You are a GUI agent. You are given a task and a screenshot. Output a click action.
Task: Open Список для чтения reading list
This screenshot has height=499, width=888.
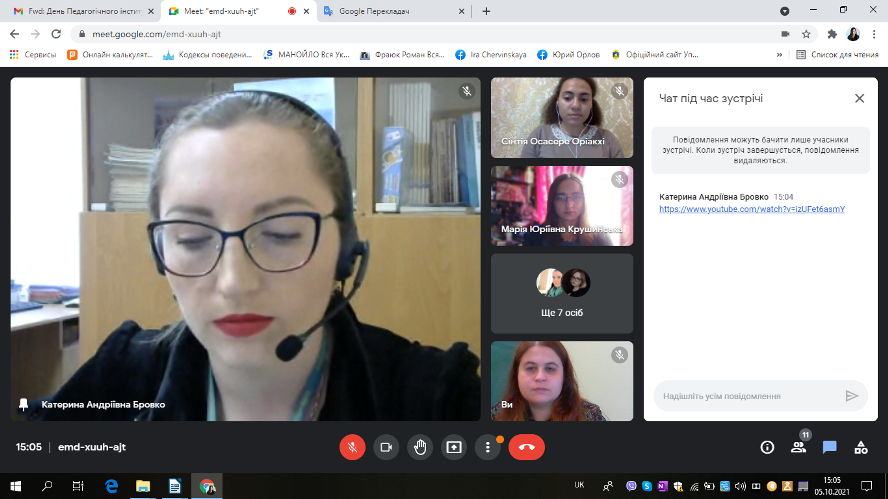point(837,55)
